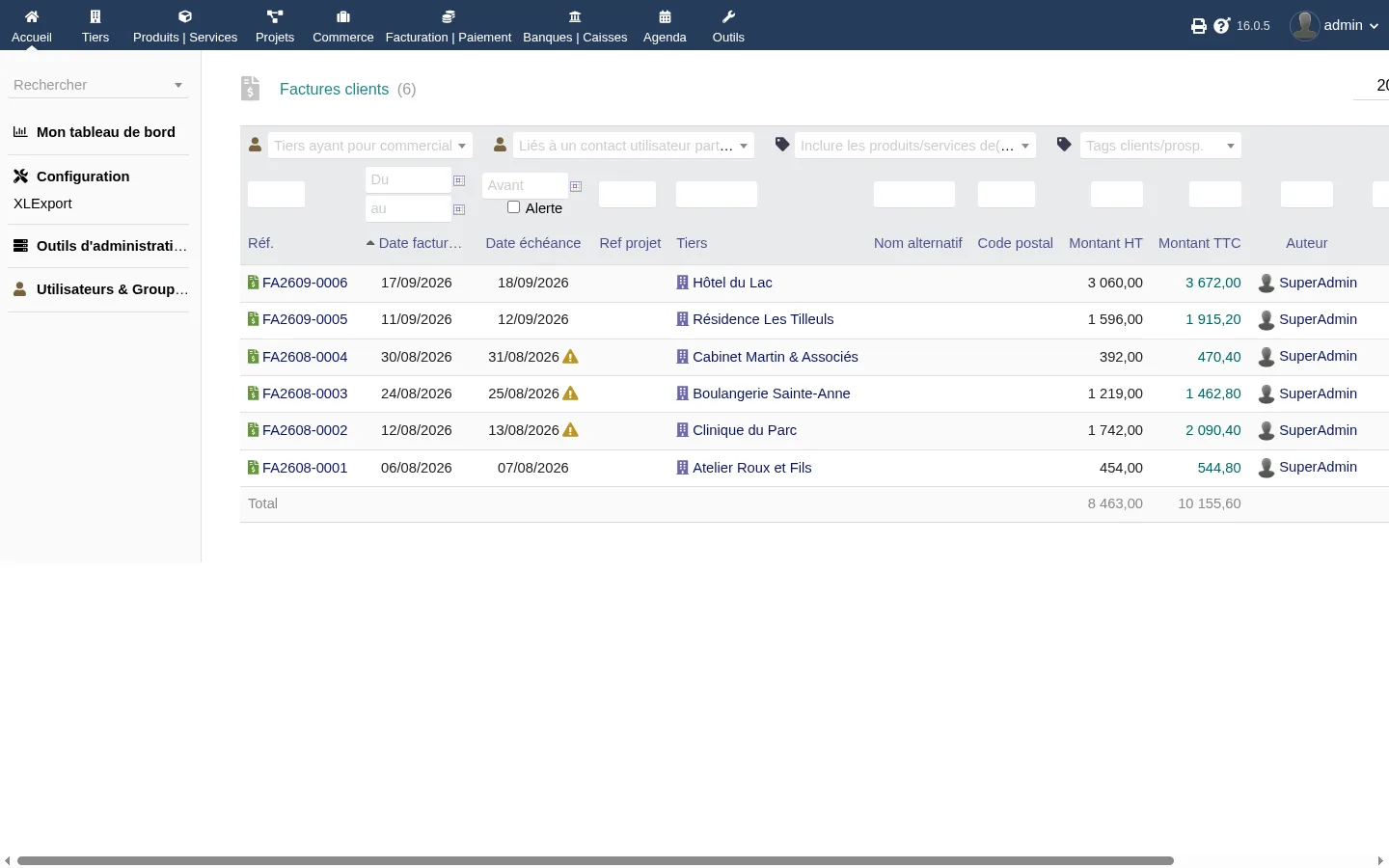Viewport: 1389px width, 868px height.
Task: Expand the 'Tags clients/prosp.' dropdown
Action: pyautogui.click(x=1160, y=146)
